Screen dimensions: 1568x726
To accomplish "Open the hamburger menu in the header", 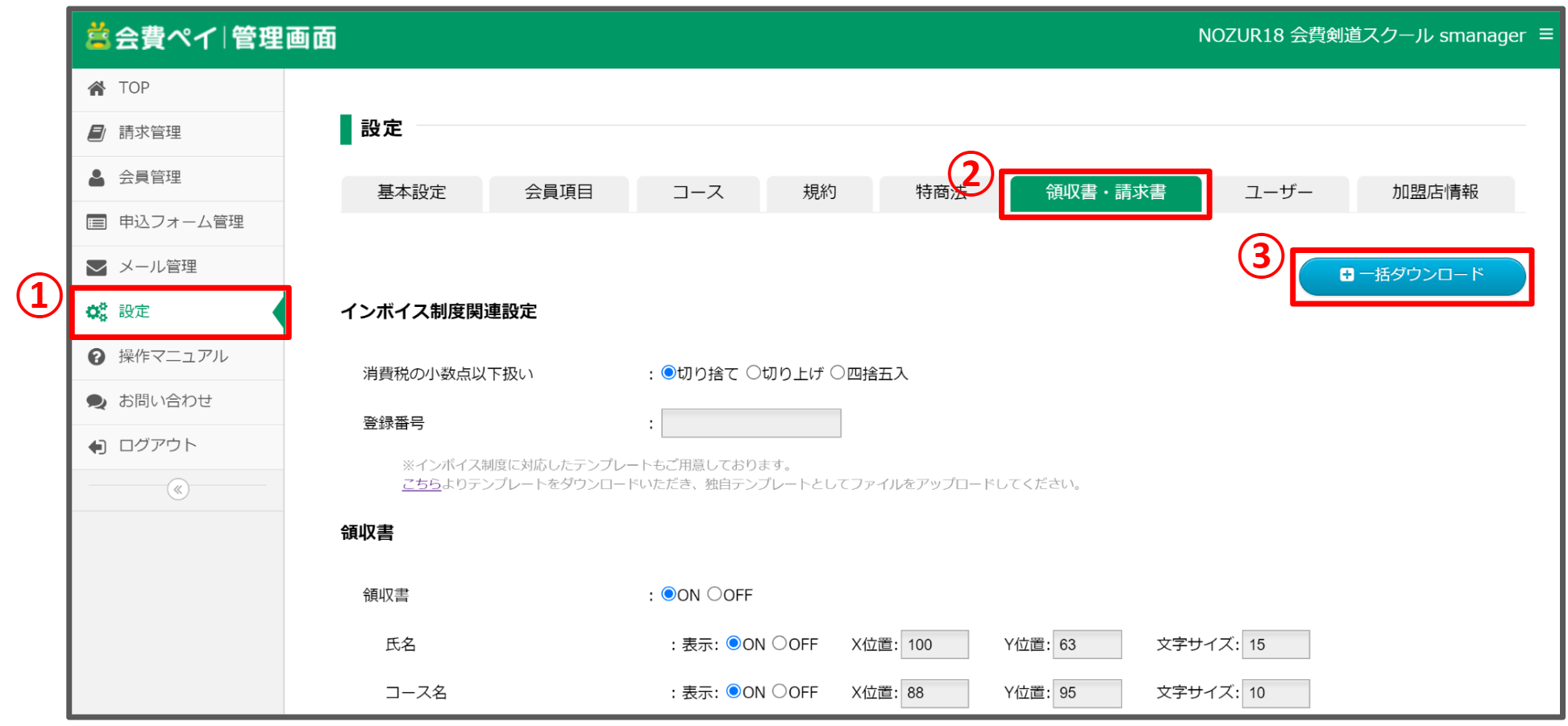I will point(1545,34).
